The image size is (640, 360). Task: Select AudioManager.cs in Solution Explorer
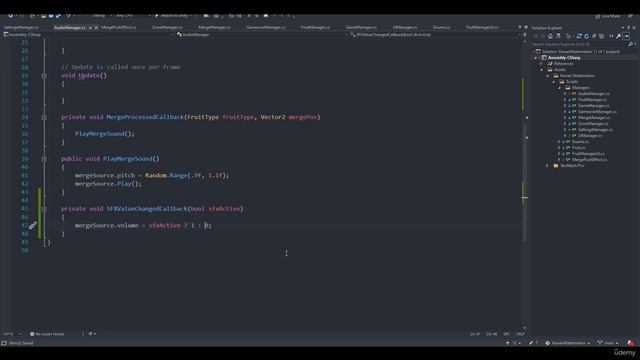point(593,94)
